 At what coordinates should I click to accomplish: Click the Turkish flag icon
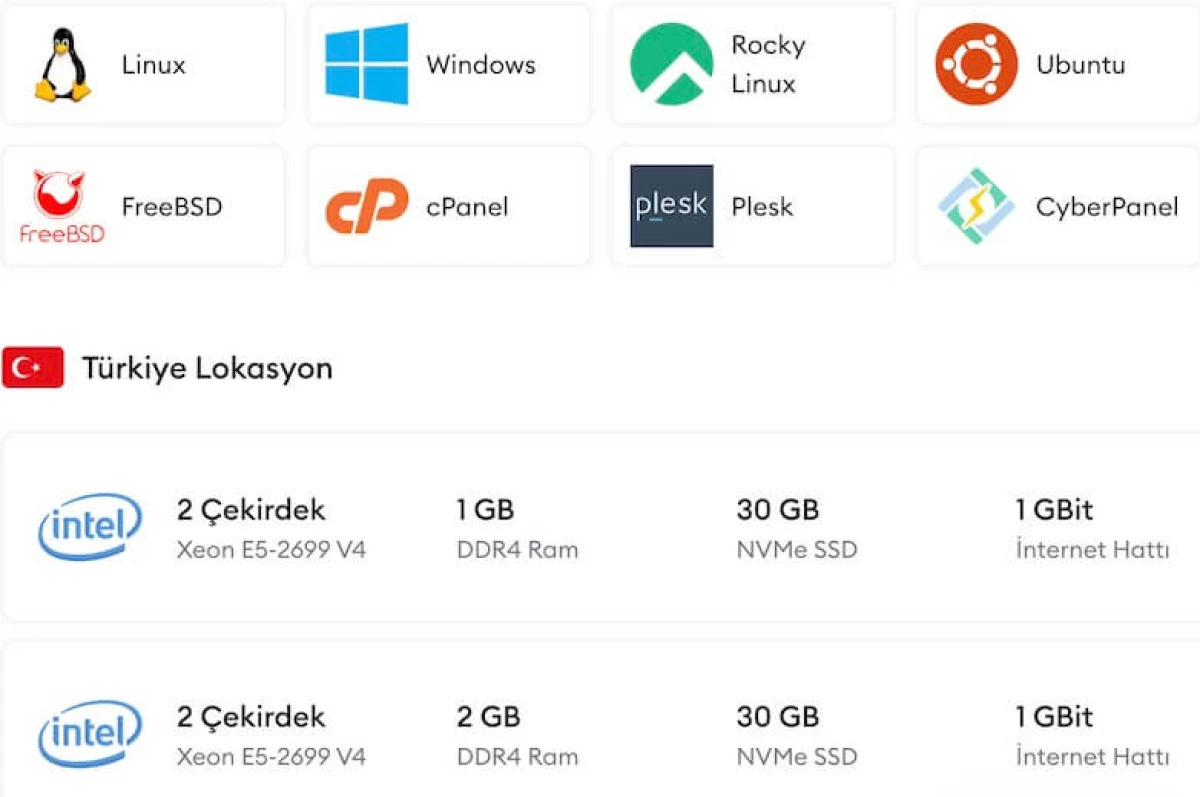[33, 368]
